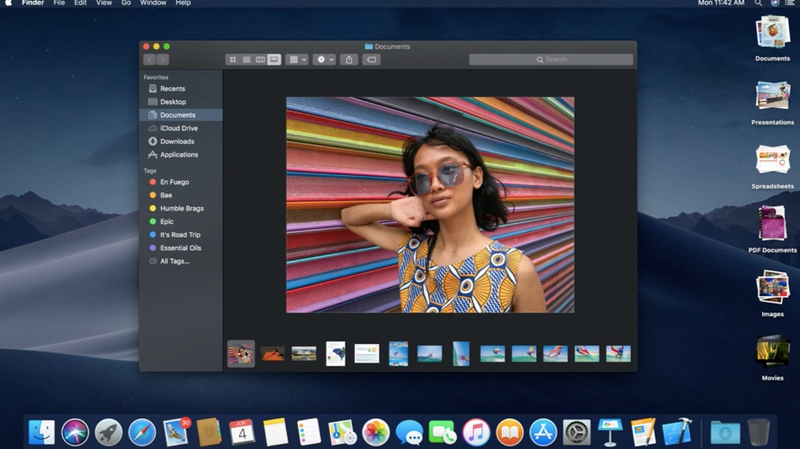800x449 pixels.
Task: Go forward with Finder's forward arrow
Action: 163,60
